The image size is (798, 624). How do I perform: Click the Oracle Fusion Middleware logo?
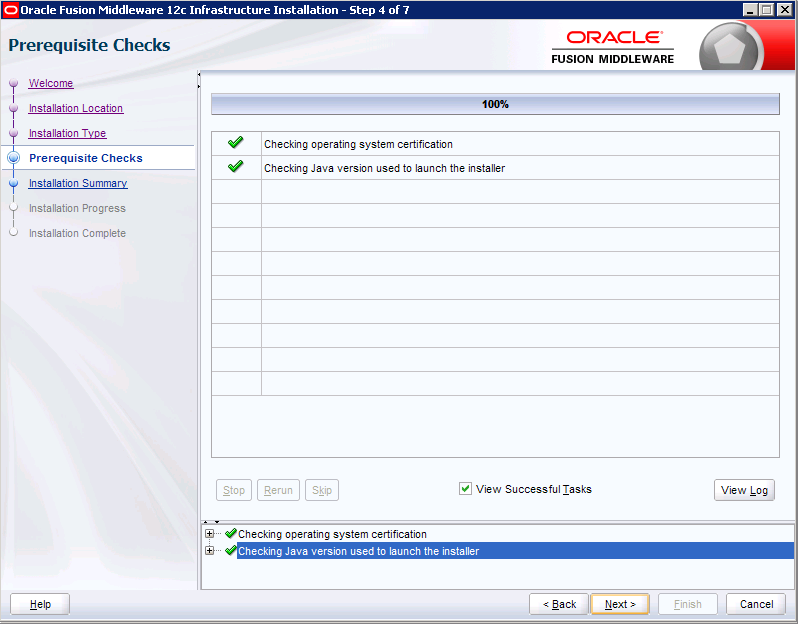click(612, 47)
